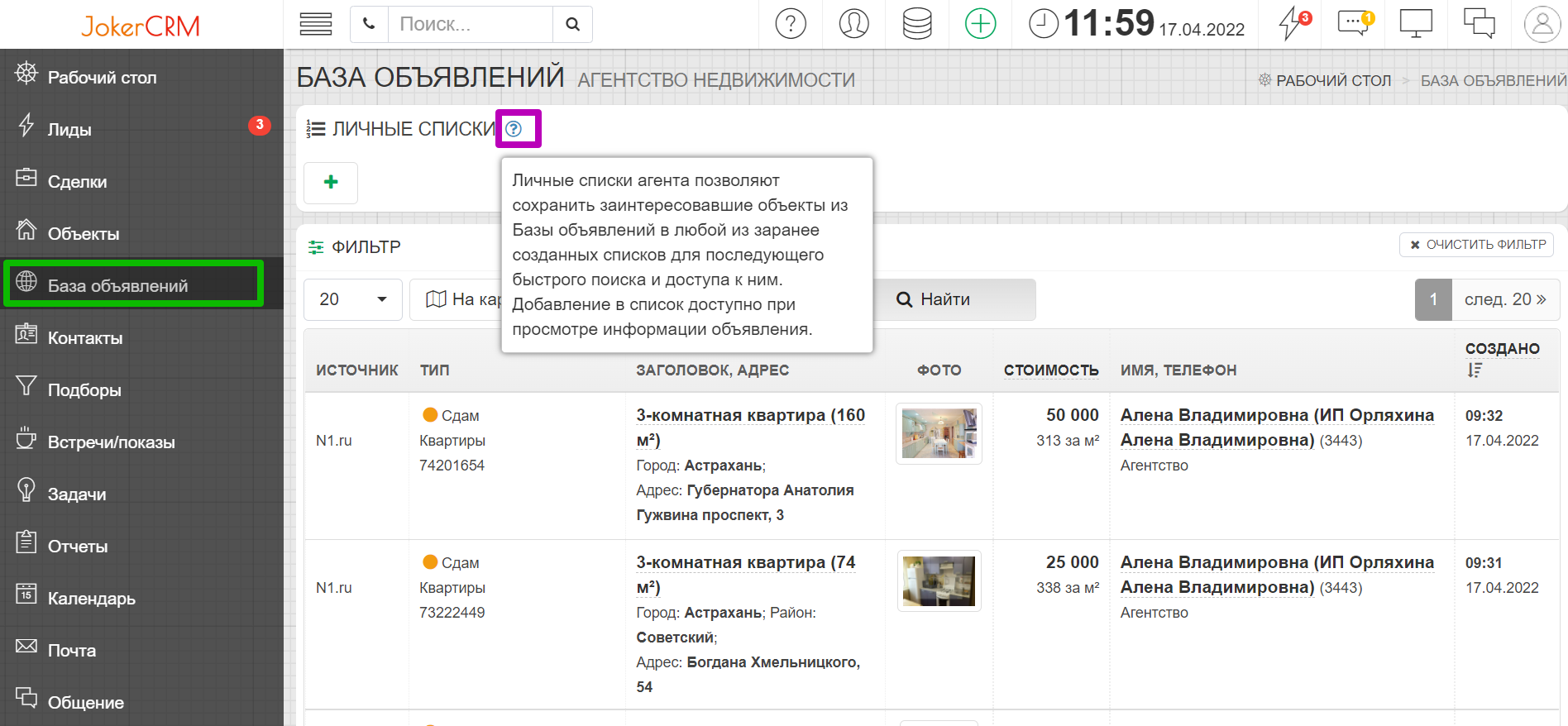Open lightning notifications with badge 3
This screenshot has width=1568, height=726.
[x=1293, y=23]
